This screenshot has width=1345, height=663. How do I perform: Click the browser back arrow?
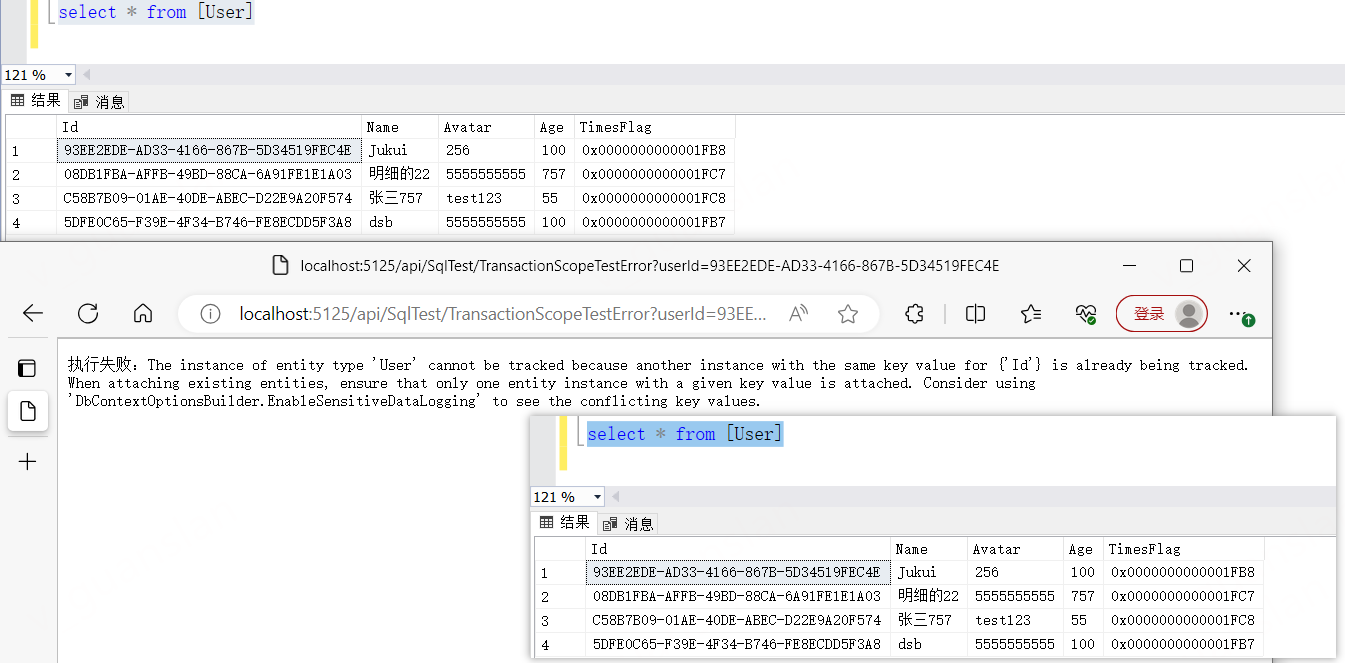tap(33, 314)
